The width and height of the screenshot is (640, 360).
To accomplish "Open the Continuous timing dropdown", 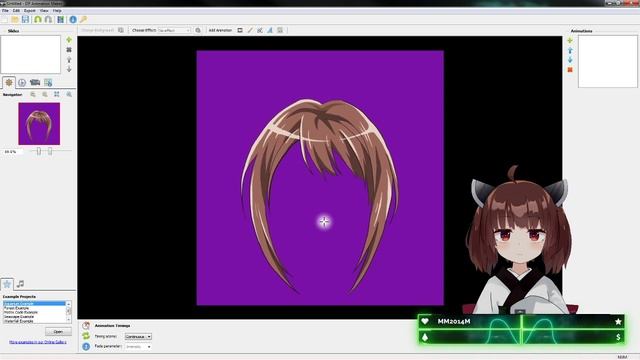I will [138, 336].
